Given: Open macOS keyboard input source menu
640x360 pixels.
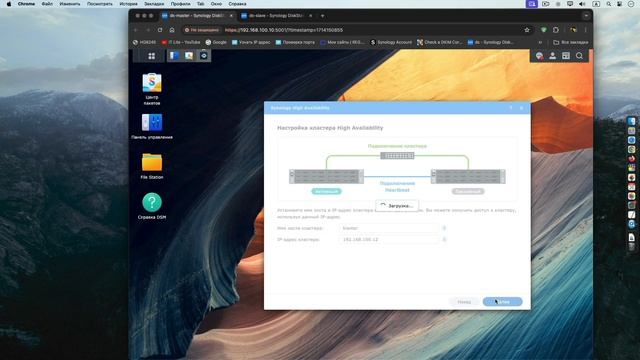Looking at the screenshot, I should 596,4.
